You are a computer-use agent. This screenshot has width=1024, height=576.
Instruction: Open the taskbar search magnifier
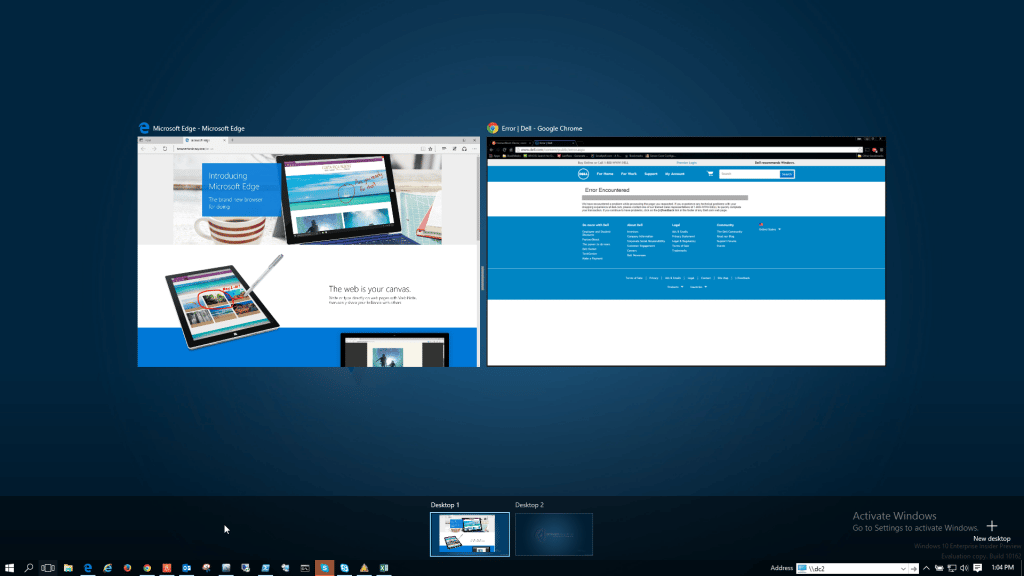tap(29, 568)
